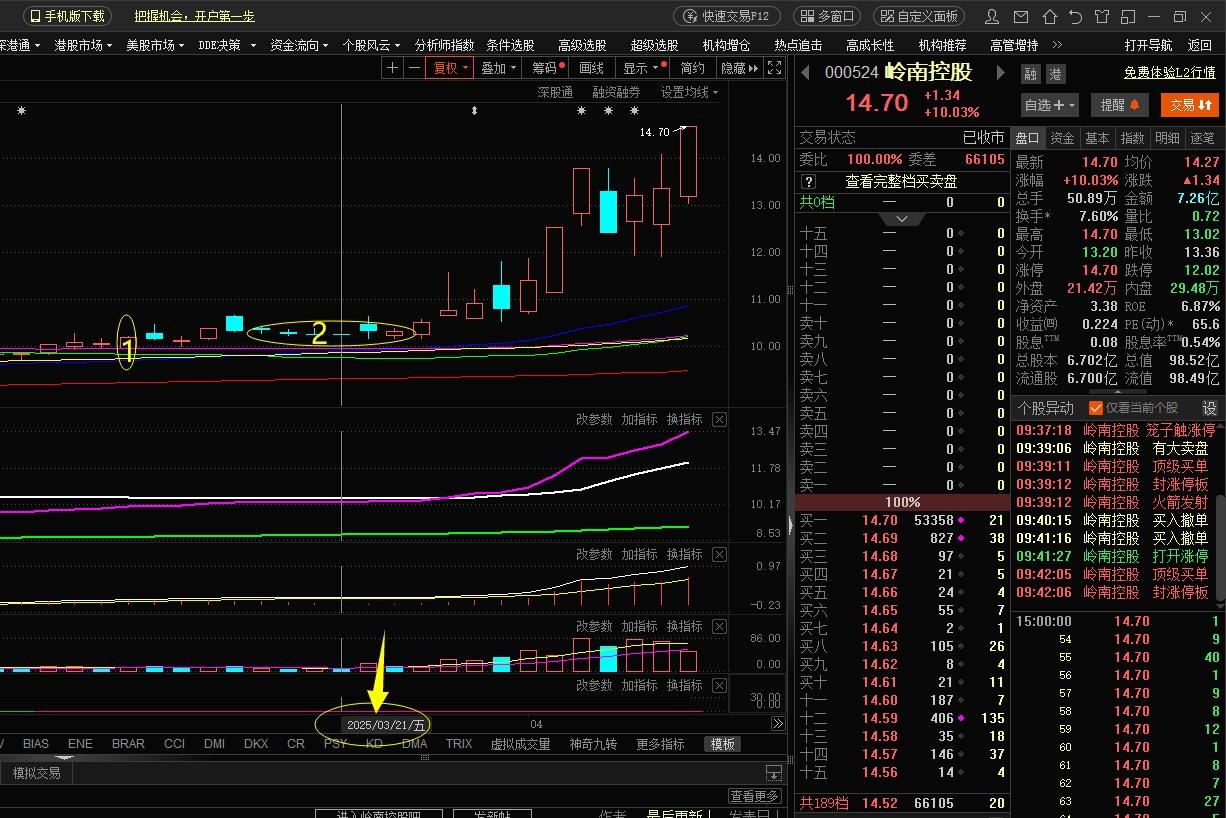The height and width of the screenshot is (818, 1226).
Task: Click the 查看完整档买卖盘 link
Action: 901,182
